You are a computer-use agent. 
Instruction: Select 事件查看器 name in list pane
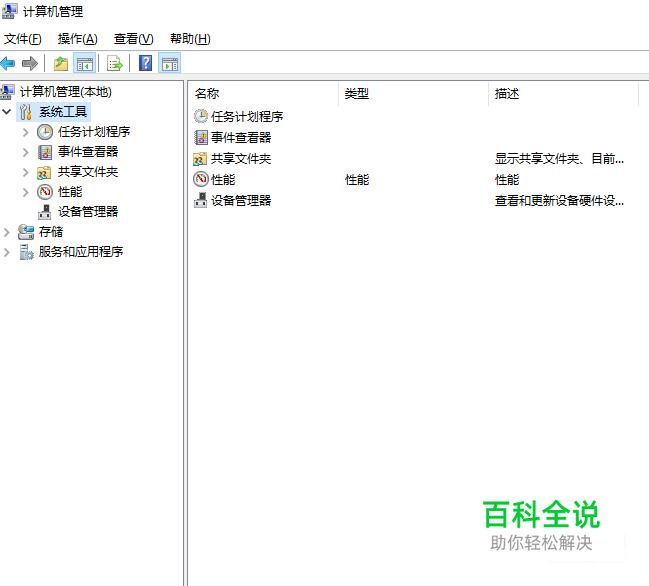pyautogui.click(x=241, y=137)
